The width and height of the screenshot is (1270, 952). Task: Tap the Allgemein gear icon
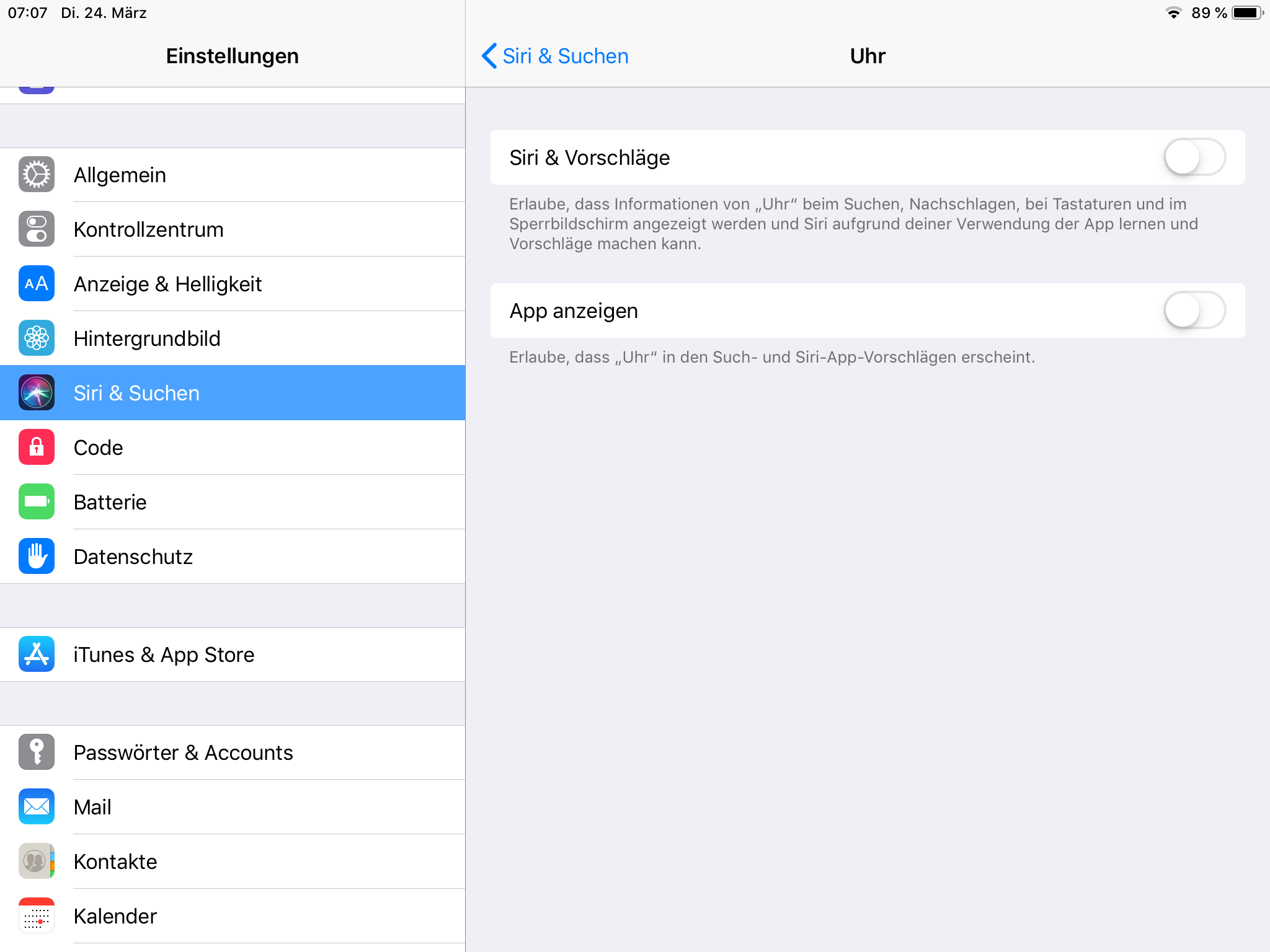click(37, 175)
